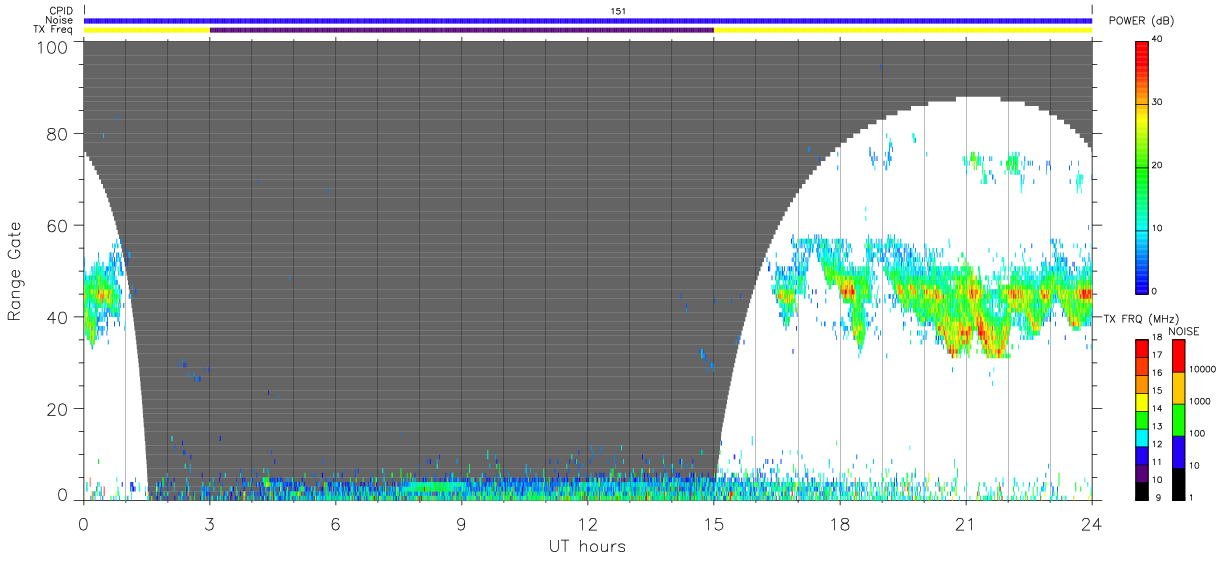Click the 6 UT hours tick label
Image resolution: width=1228 pixels, height=567 pixels.
pyautogui.click(x=336, y=523)
